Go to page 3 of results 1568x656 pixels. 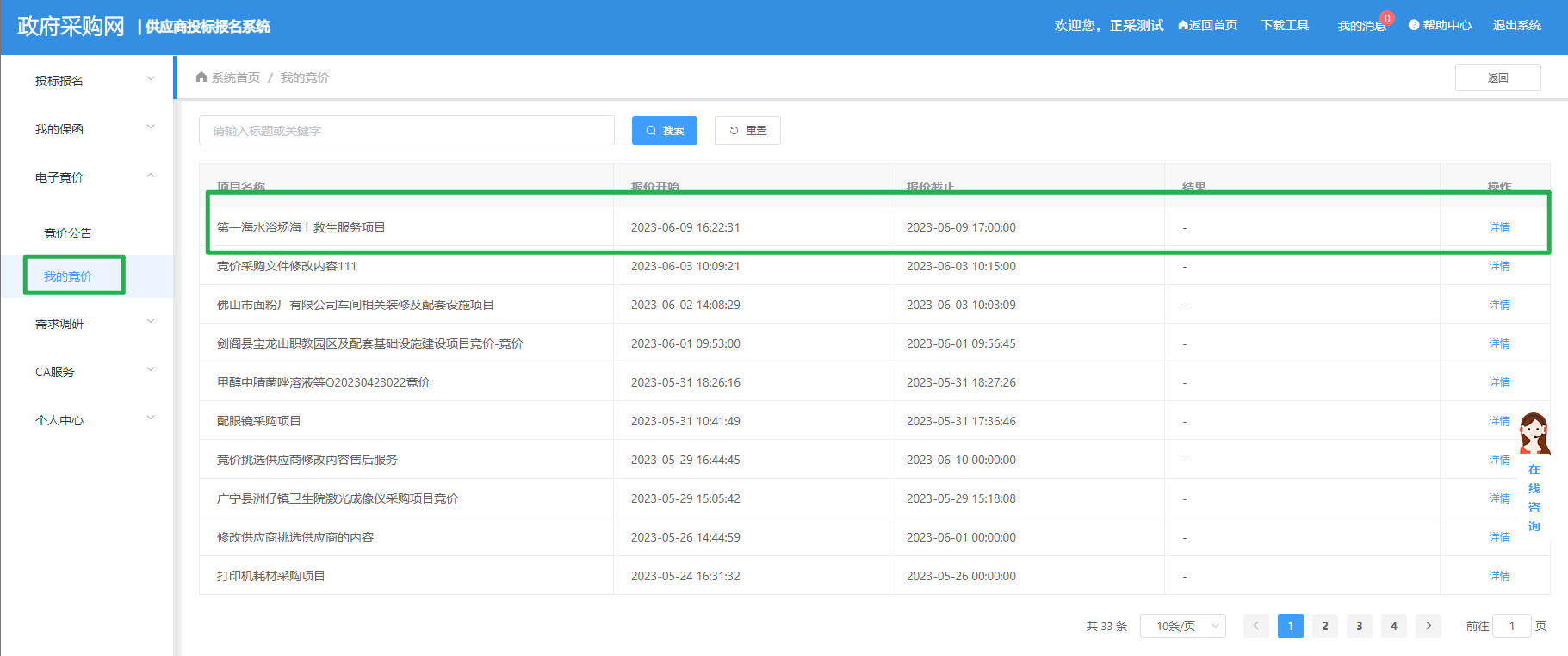click(x=1359, y=626)
